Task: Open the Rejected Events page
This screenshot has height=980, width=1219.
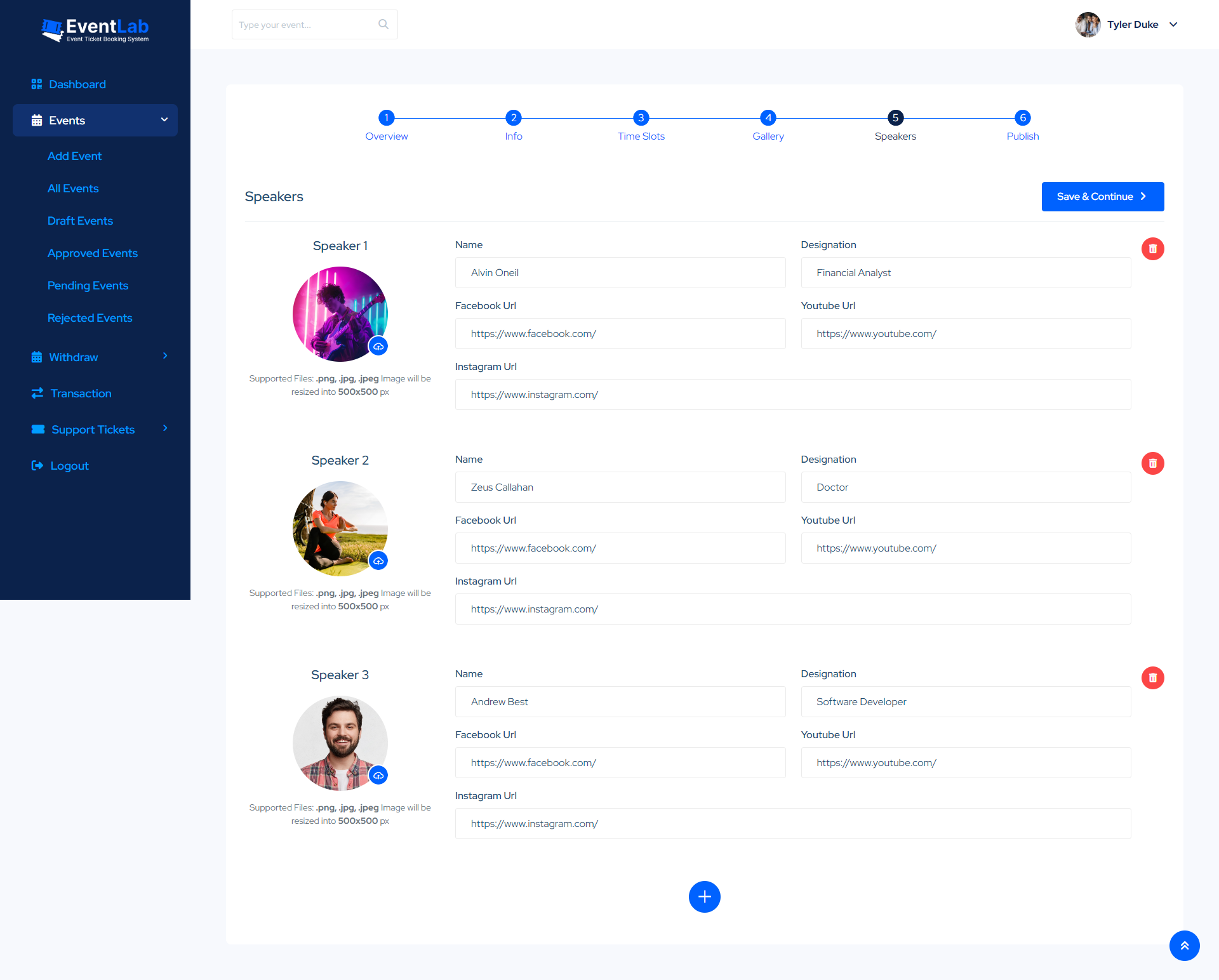Action: point(90,317)
